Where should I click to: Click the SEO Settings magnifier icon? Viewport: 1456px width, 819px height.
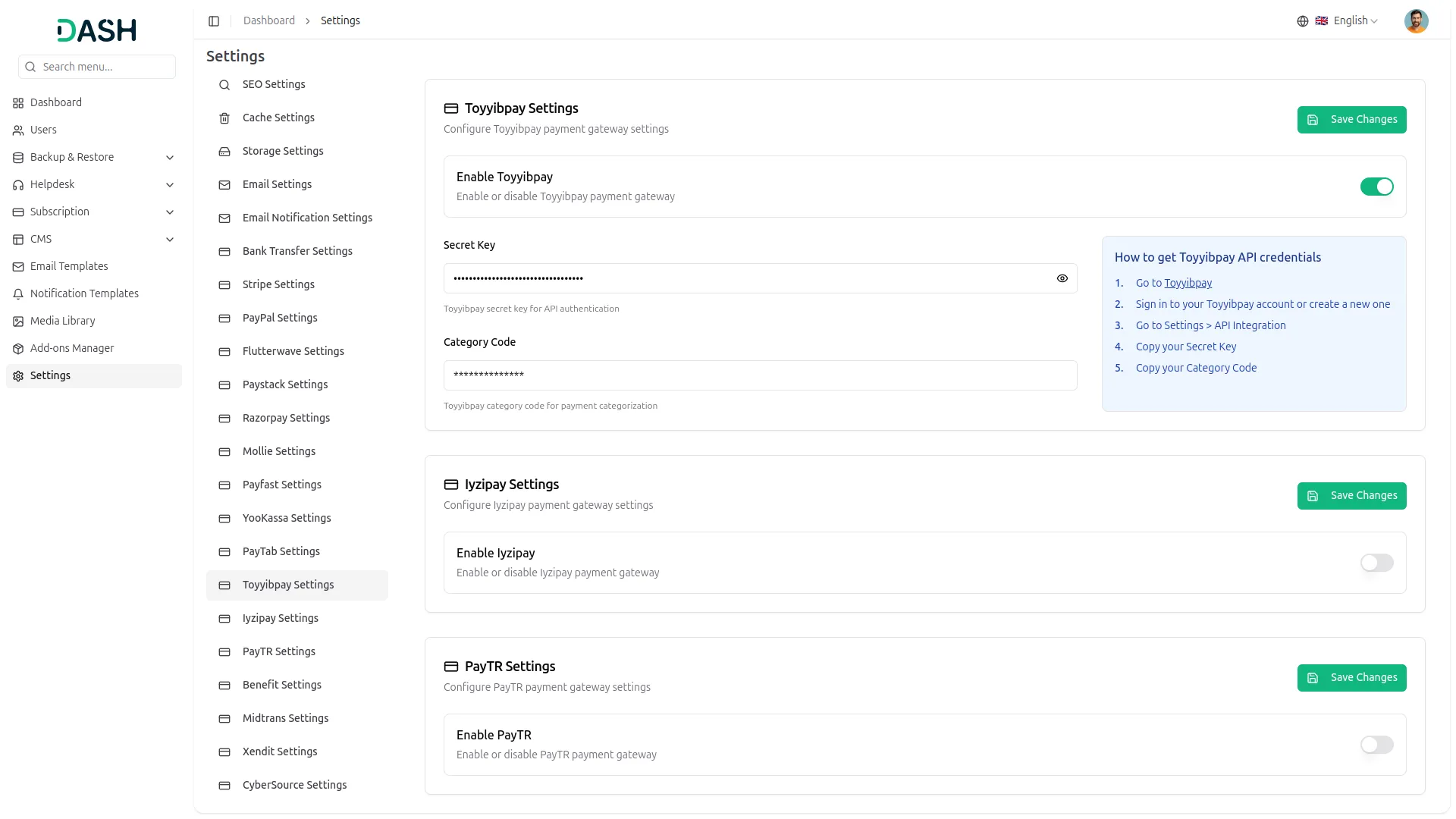pyautogui.click(x=224, y=85)
